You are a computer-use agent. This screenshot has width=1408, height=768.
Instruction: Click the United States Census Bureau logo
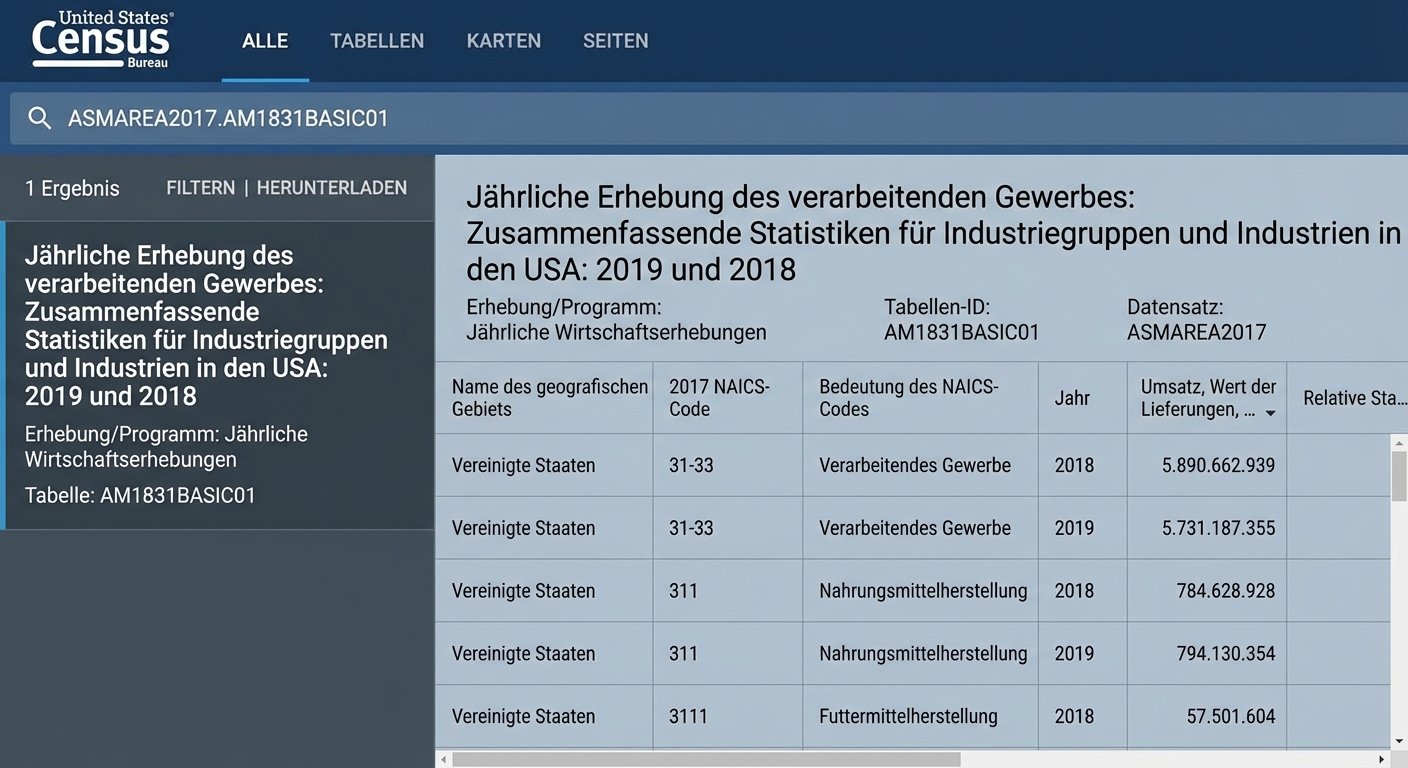102,40
